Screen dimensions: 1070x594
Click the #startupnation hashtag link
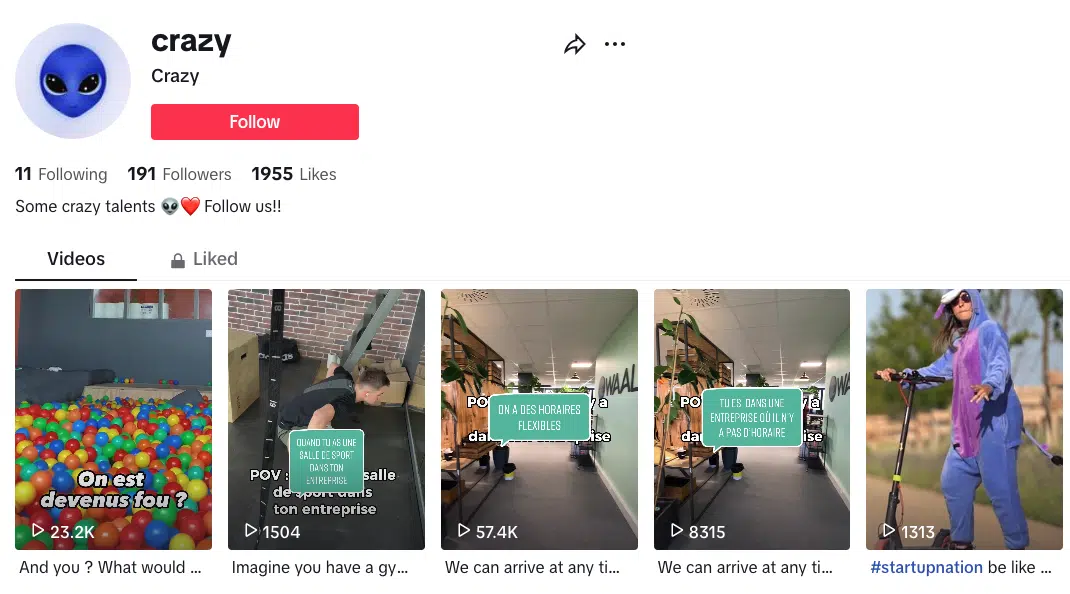click(x=926, y=567)
